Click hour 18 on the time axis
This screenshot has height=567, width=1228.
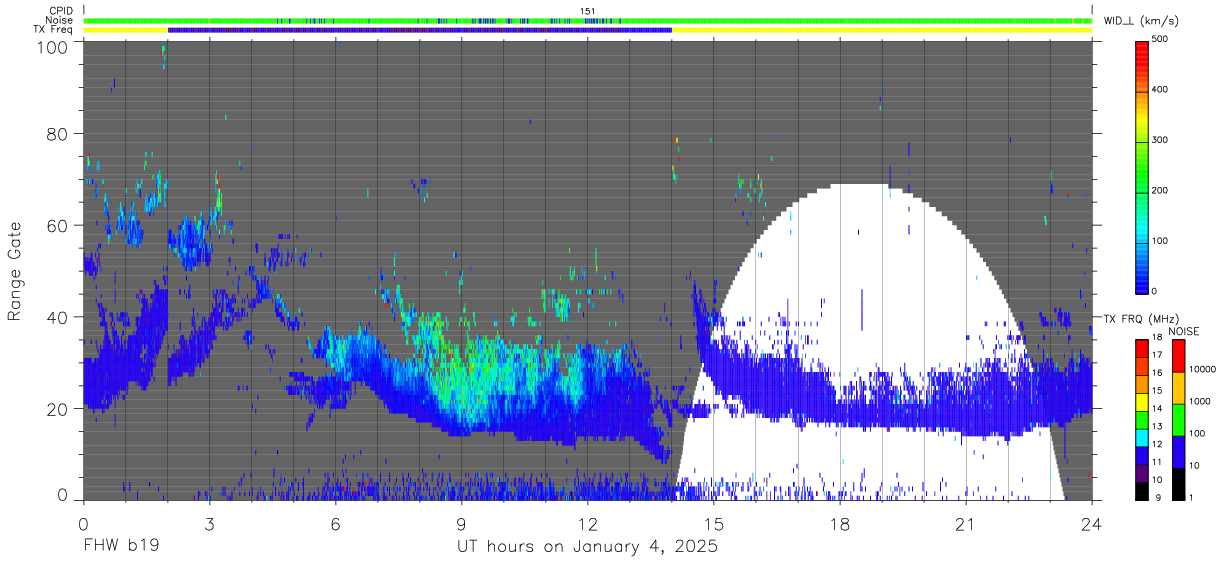click(840, 524)
